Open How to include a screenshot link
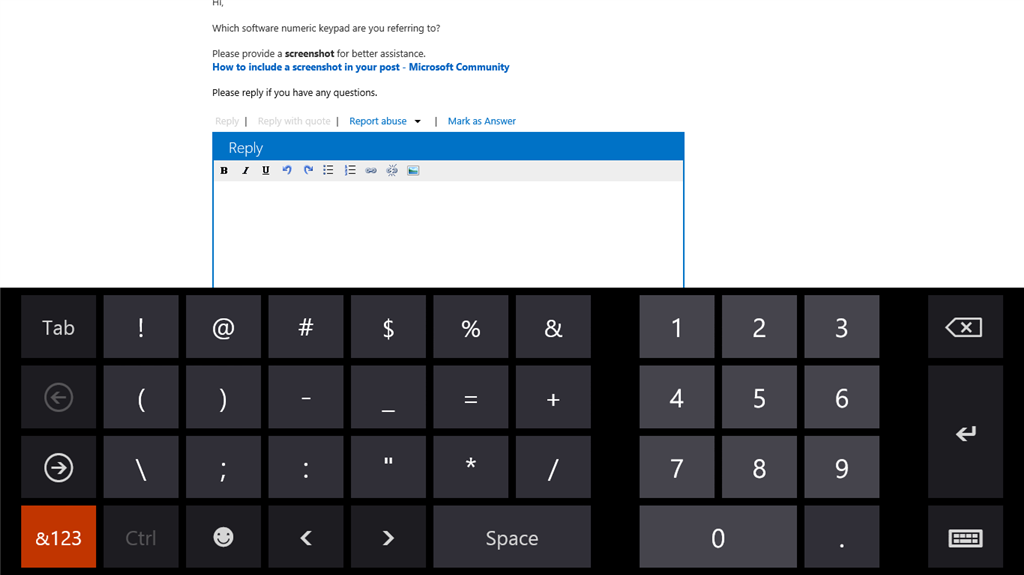This screenshot has height=575, width=1024. click(x=360, y=67)
